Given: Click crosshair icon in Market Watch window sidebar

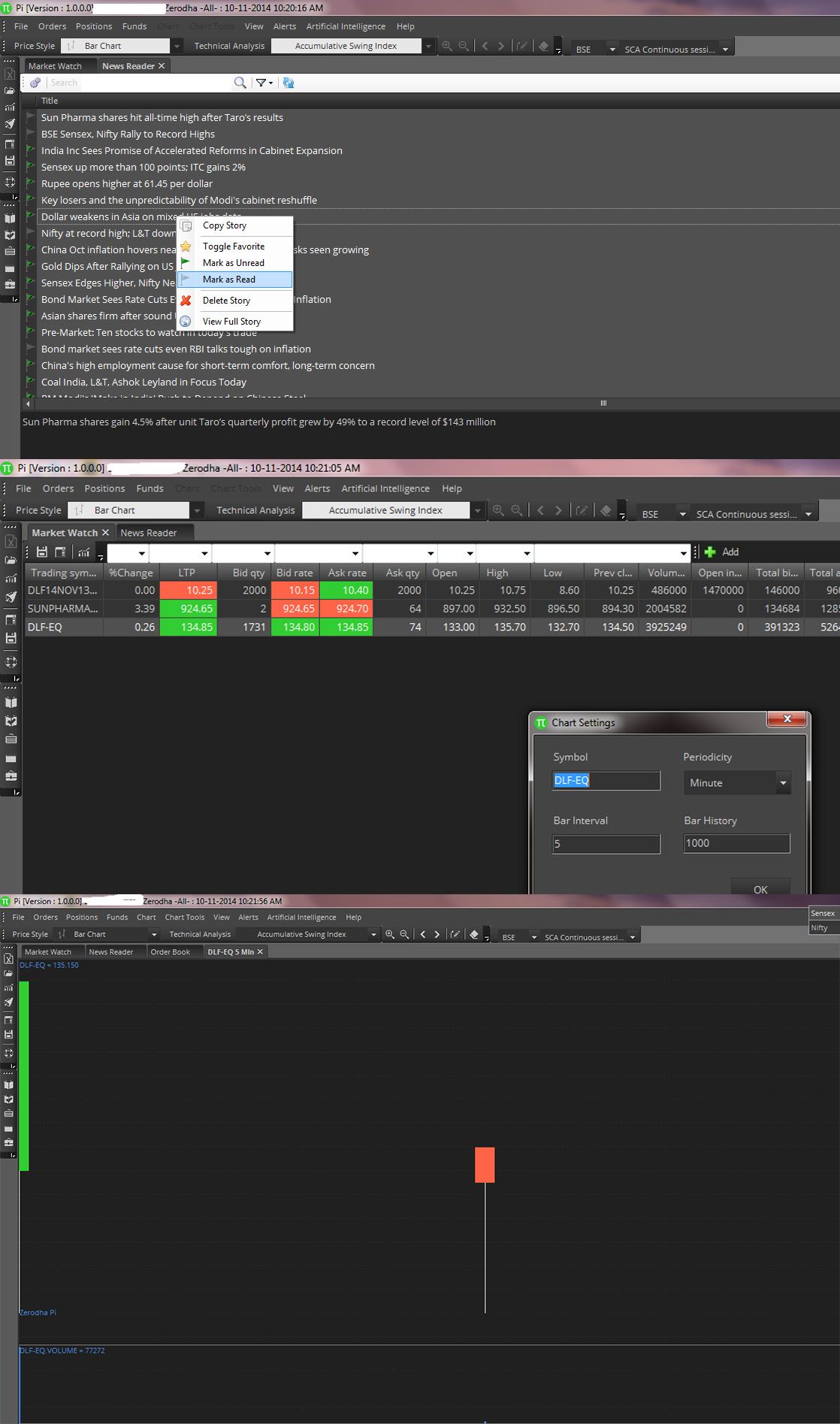Looking at the screenshot, I should [x=11, y=662].
